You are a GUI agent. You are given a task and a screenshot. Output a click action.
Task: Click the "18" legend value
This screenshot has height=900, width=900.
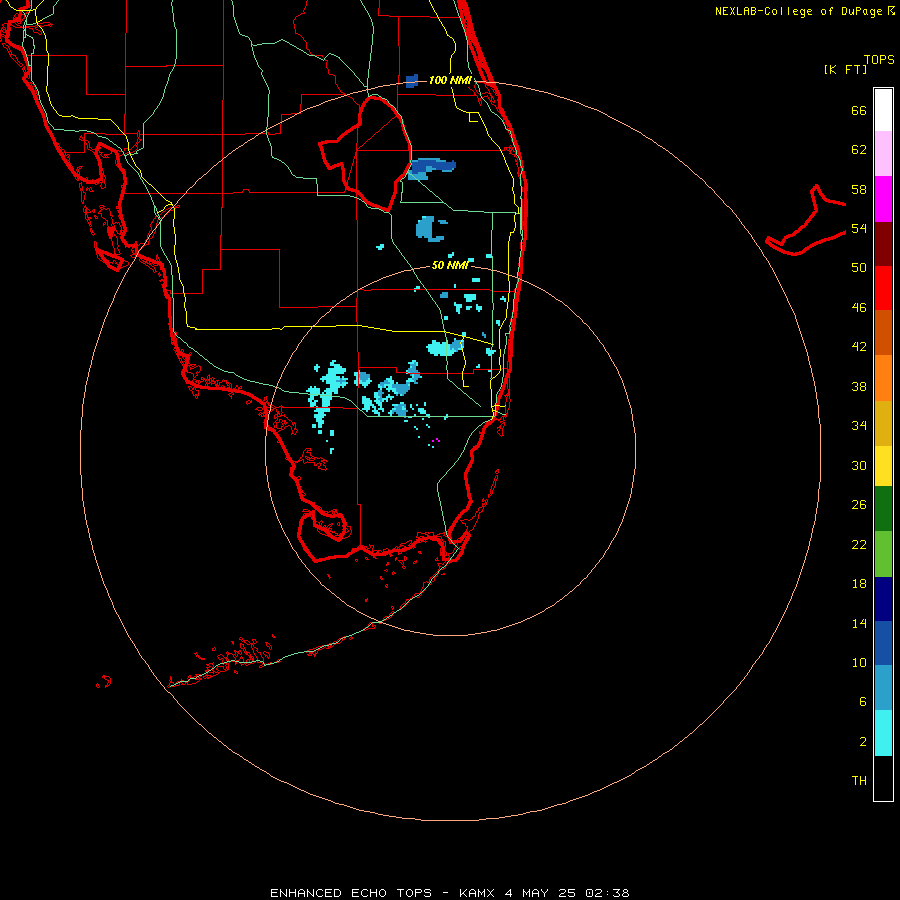(x=859, y=584)
